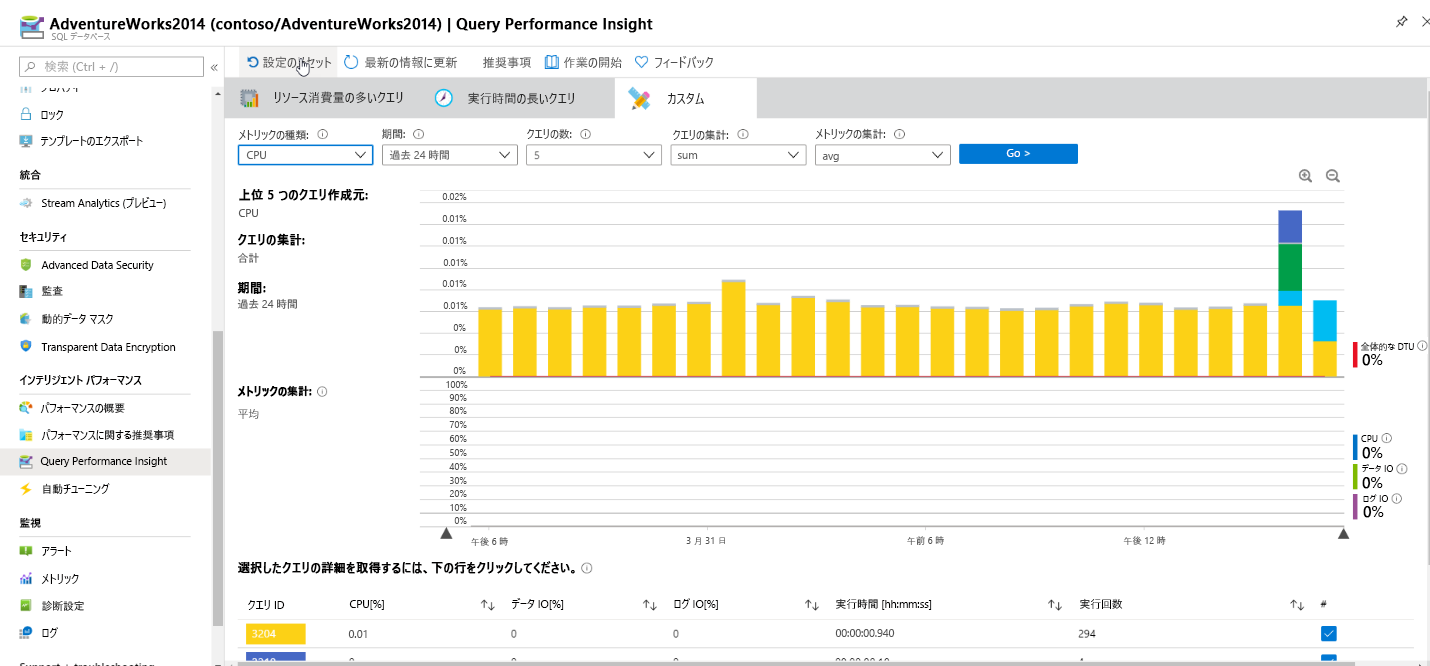Open パフォーマンスの概要
The width and height of the screenshot is (1430, 666).
(x=82, y=408)
